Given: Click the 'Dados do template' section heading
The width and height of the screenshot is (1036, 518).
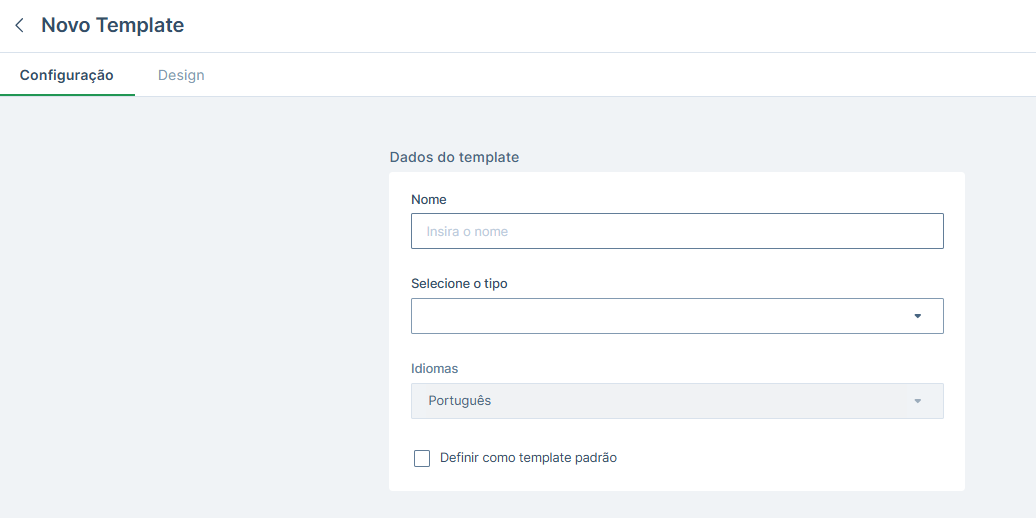Looking at the screenshot, I should (x=454, y=157).
